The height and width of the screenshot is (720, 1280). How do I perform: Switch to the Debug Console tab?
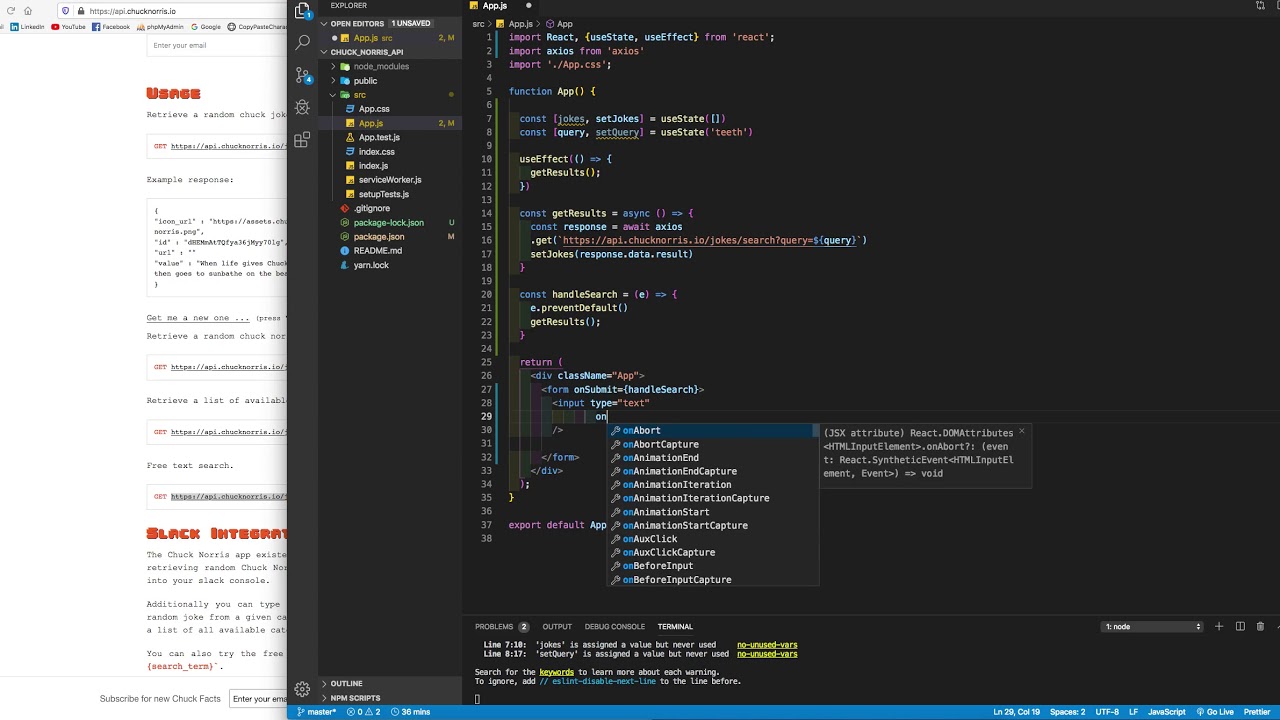click(x=614, y=627)
